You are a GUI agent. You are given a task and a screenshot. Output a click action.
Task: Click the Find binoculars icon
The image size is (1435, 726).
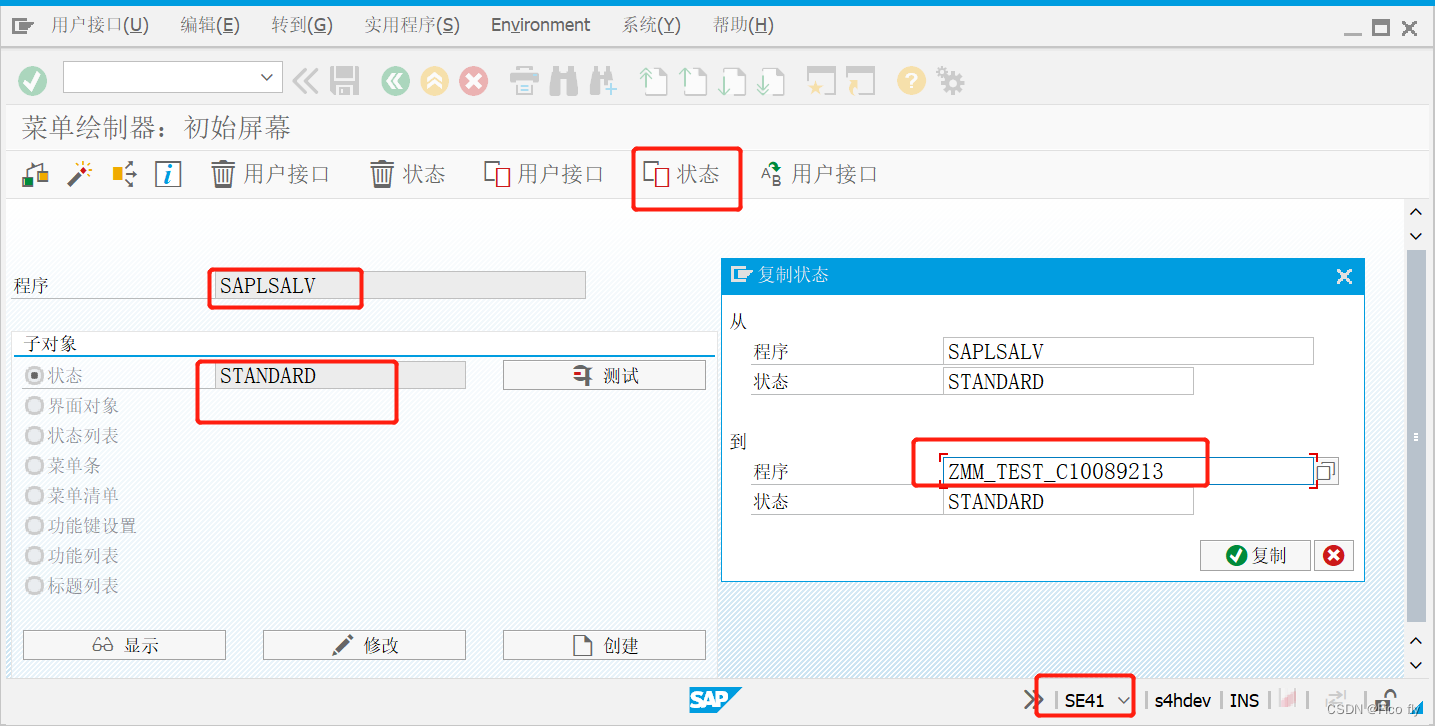[x=563, y=80]
